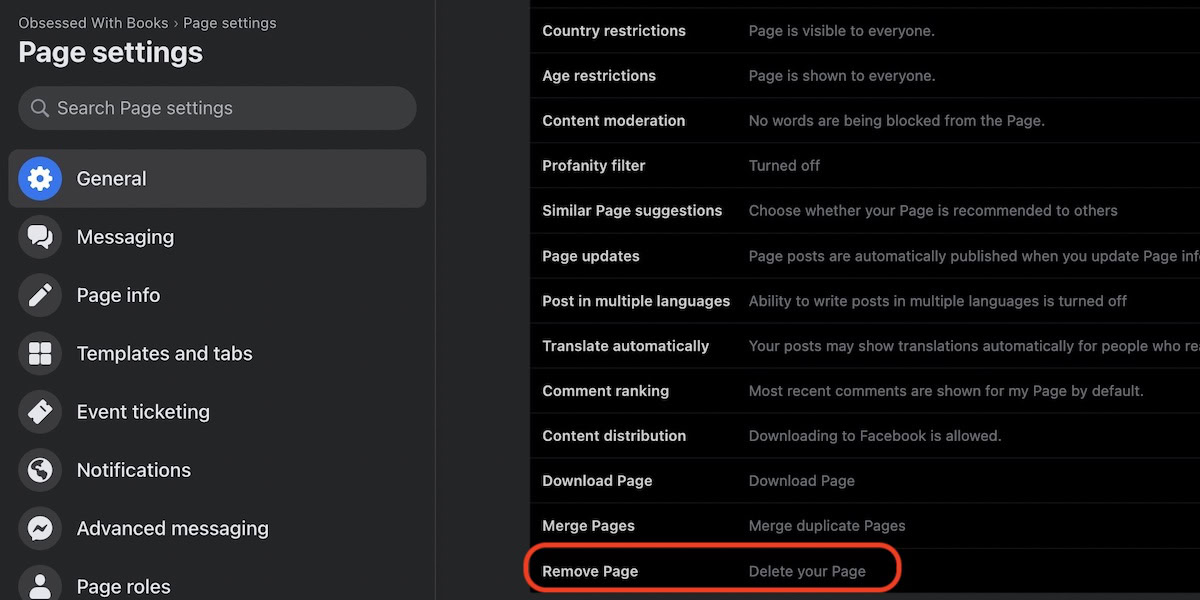Expand the Merge Pages setting
1200x600 pixels.
click(588, 526)
